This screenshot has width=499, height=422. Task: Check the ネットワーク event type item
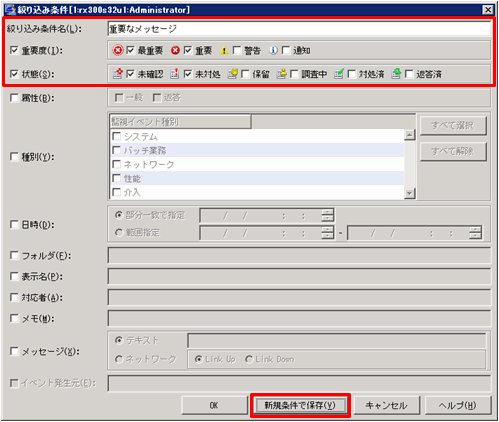[116, 164]
